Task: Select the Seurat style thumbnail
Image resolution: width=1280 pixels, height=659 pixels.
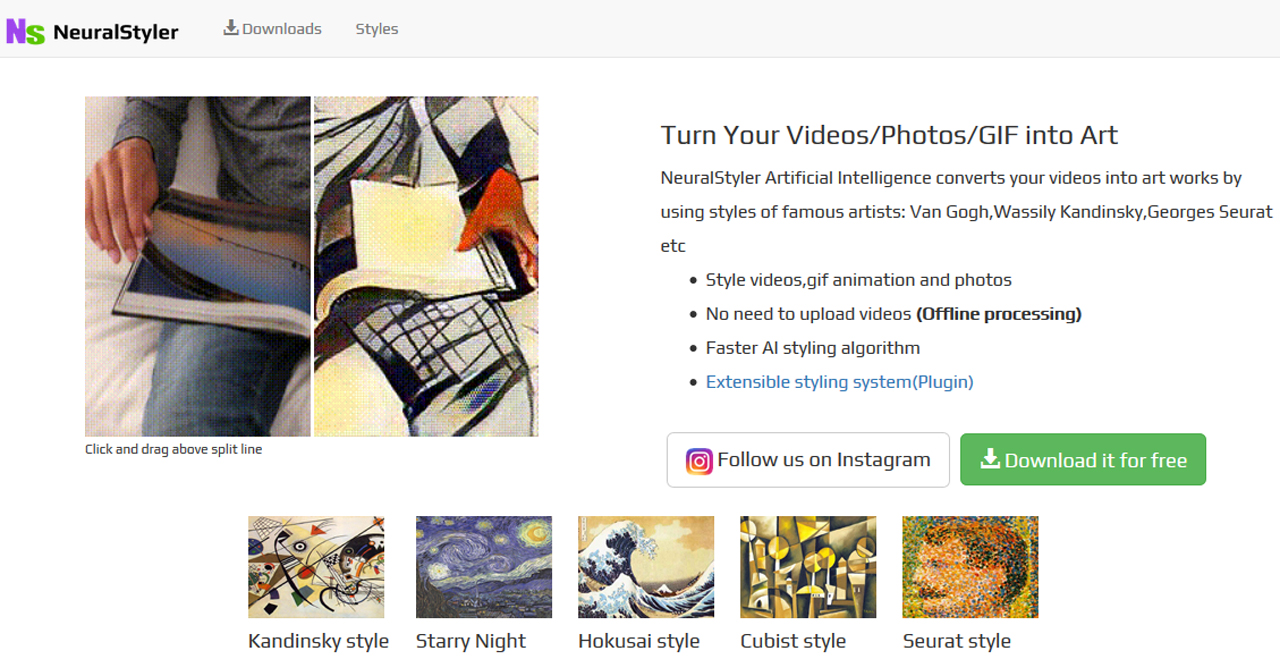Action: pos(970,567)
